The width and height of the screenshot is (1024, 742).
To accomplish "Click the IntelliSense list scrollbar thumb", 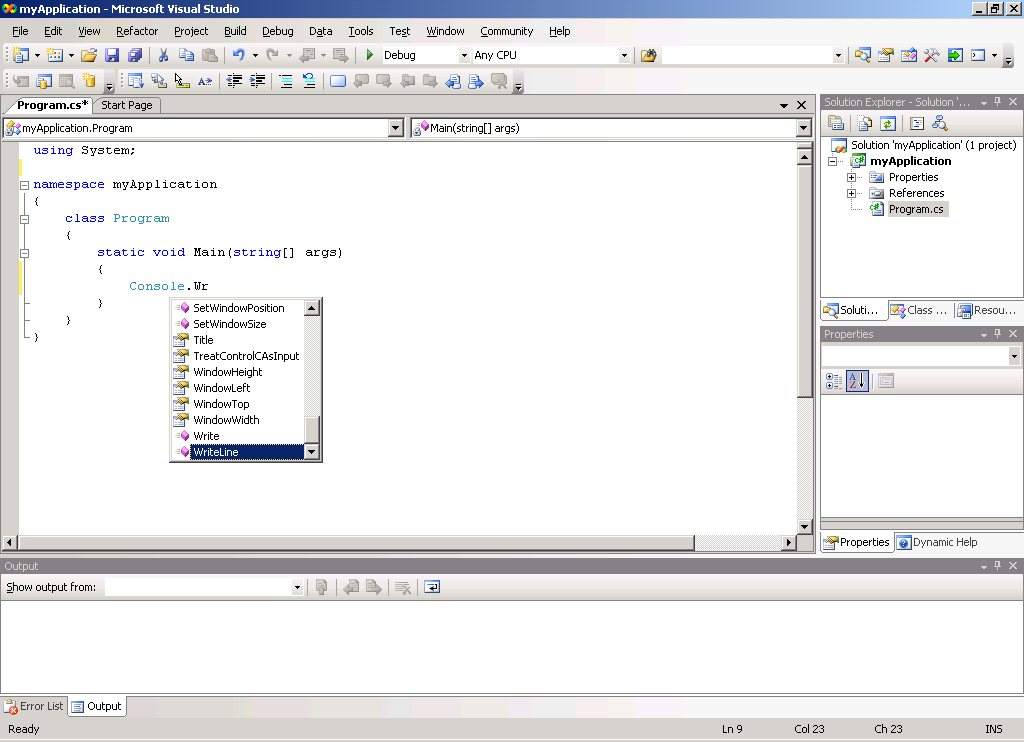I will pos(312,429).
